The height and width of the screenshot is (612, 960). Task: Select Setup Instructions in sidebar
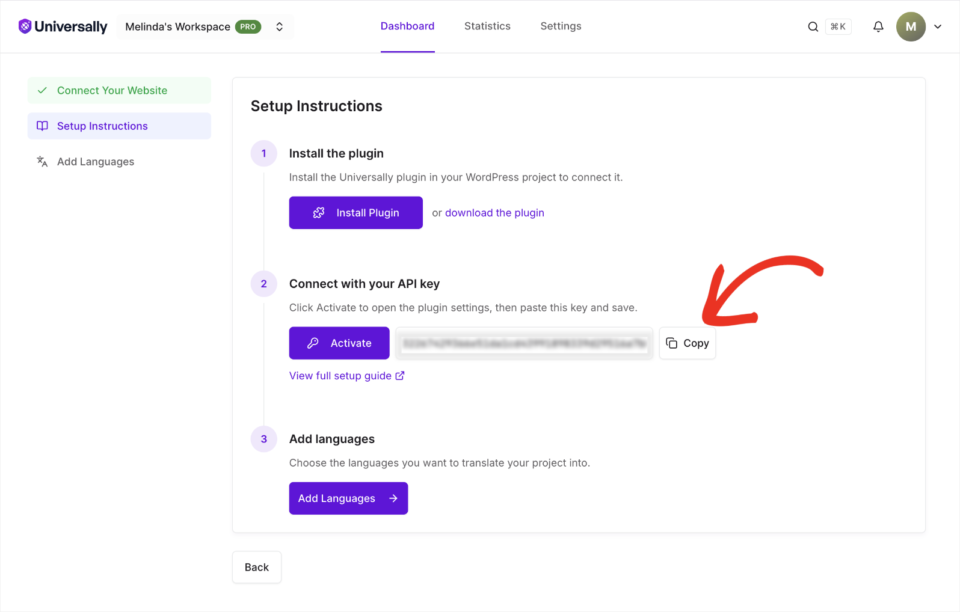click(x=119, y=125)
